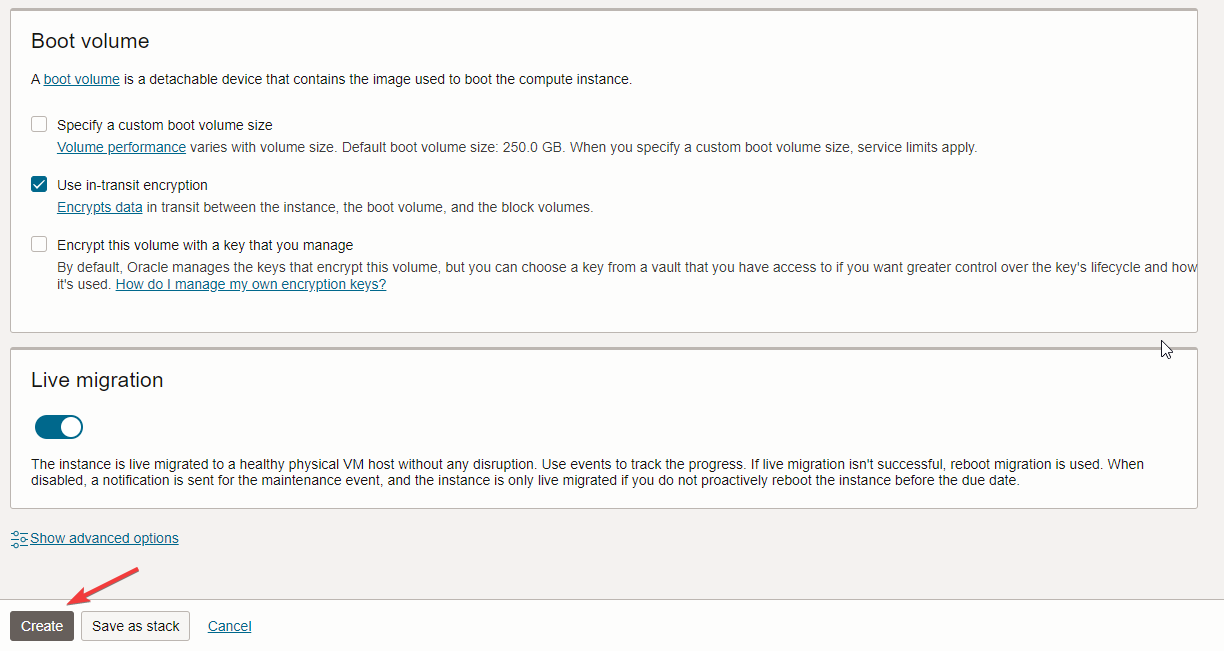Click the Live migration section heading
The image size is (1224, 651).
[x=97, y=380]
